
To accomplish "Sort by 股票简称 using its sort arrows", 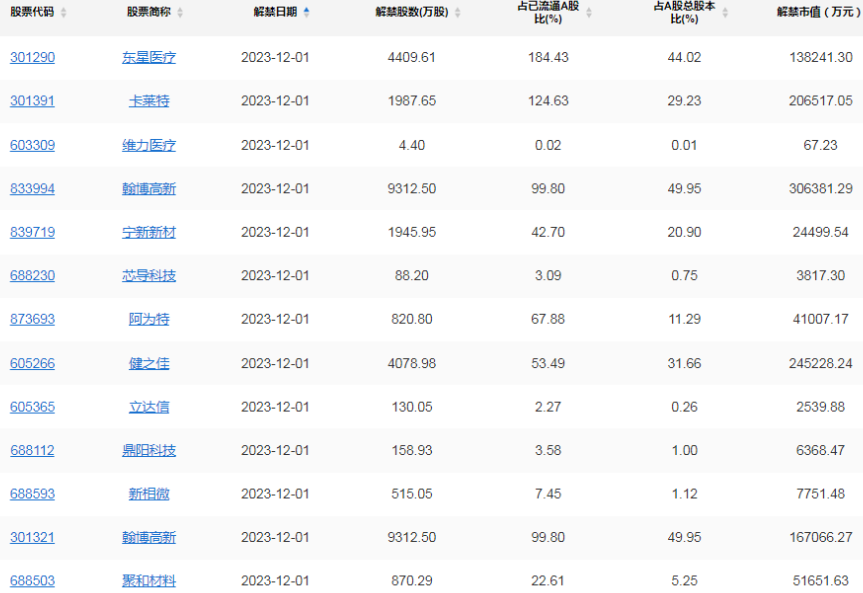I will (180, 13).
